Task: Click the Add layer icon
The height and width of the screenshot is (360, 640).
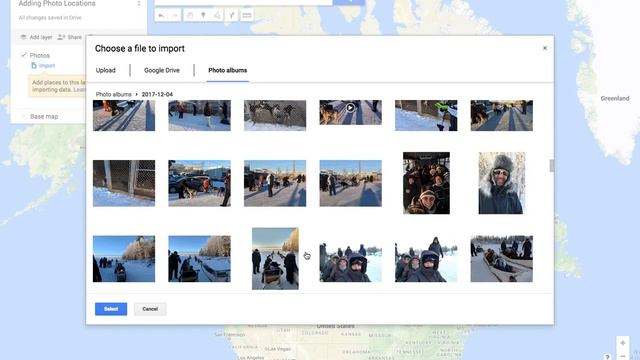Action: coord(23,37)
